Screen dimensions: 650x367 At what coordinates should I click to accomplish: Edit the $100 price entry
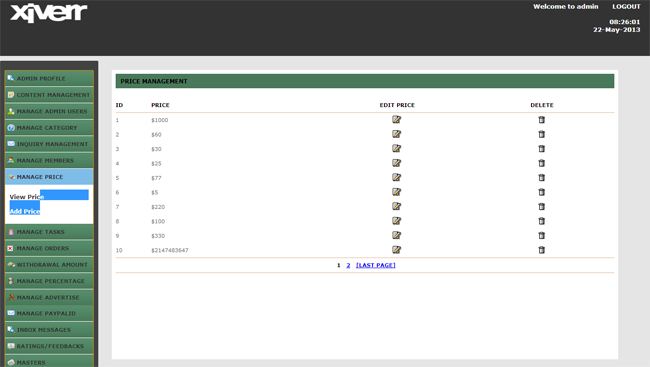tap(396, 221)
